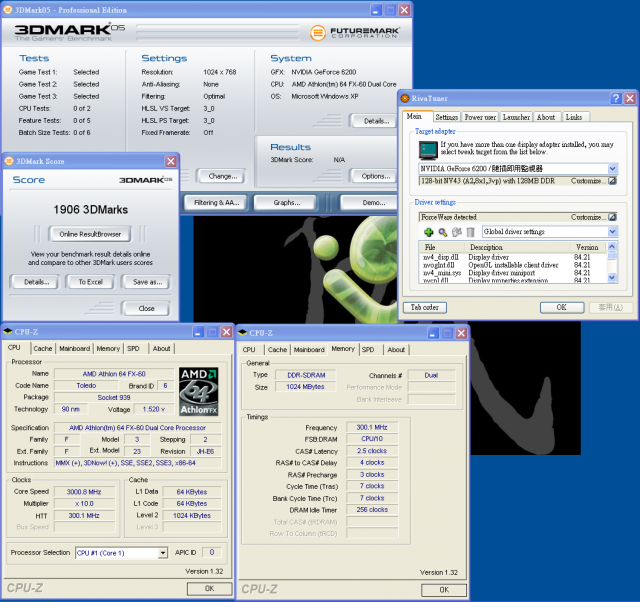Open Mainboard tab in left CPU-Z window

tap(74, 349)
